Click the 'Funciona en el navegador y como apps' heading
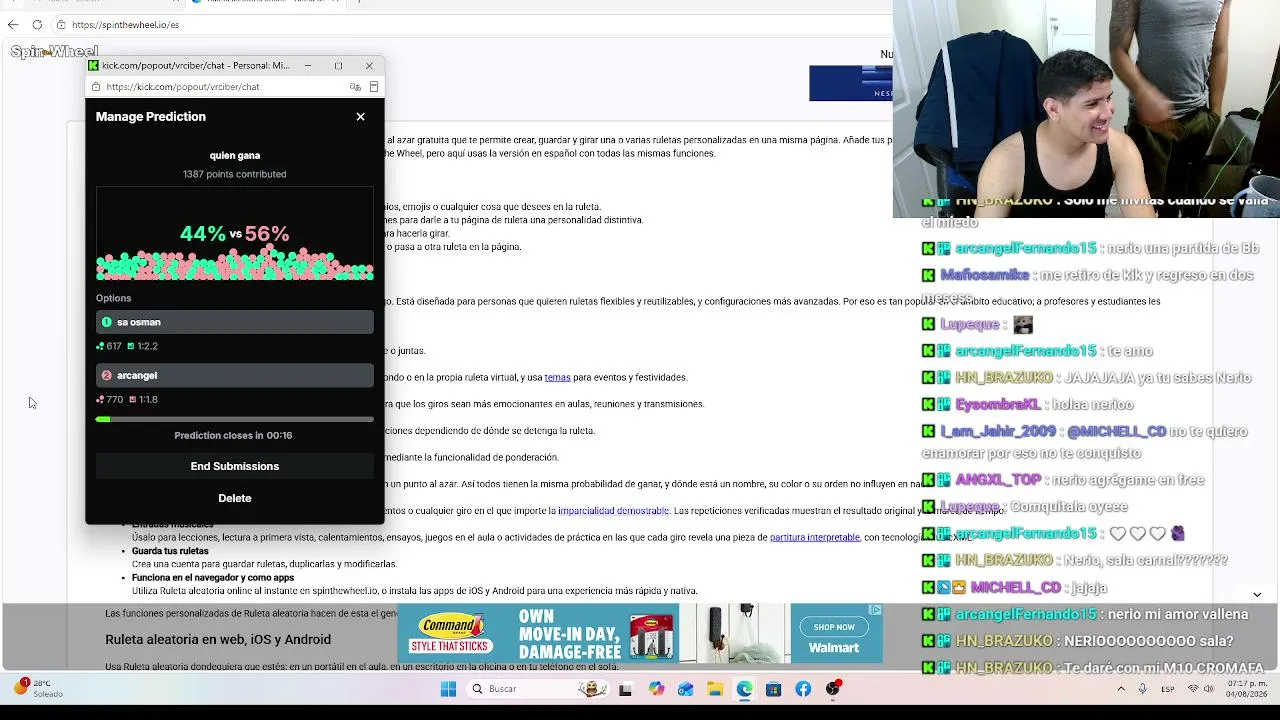Screen dimensions: 1280x720 (213, 578)
